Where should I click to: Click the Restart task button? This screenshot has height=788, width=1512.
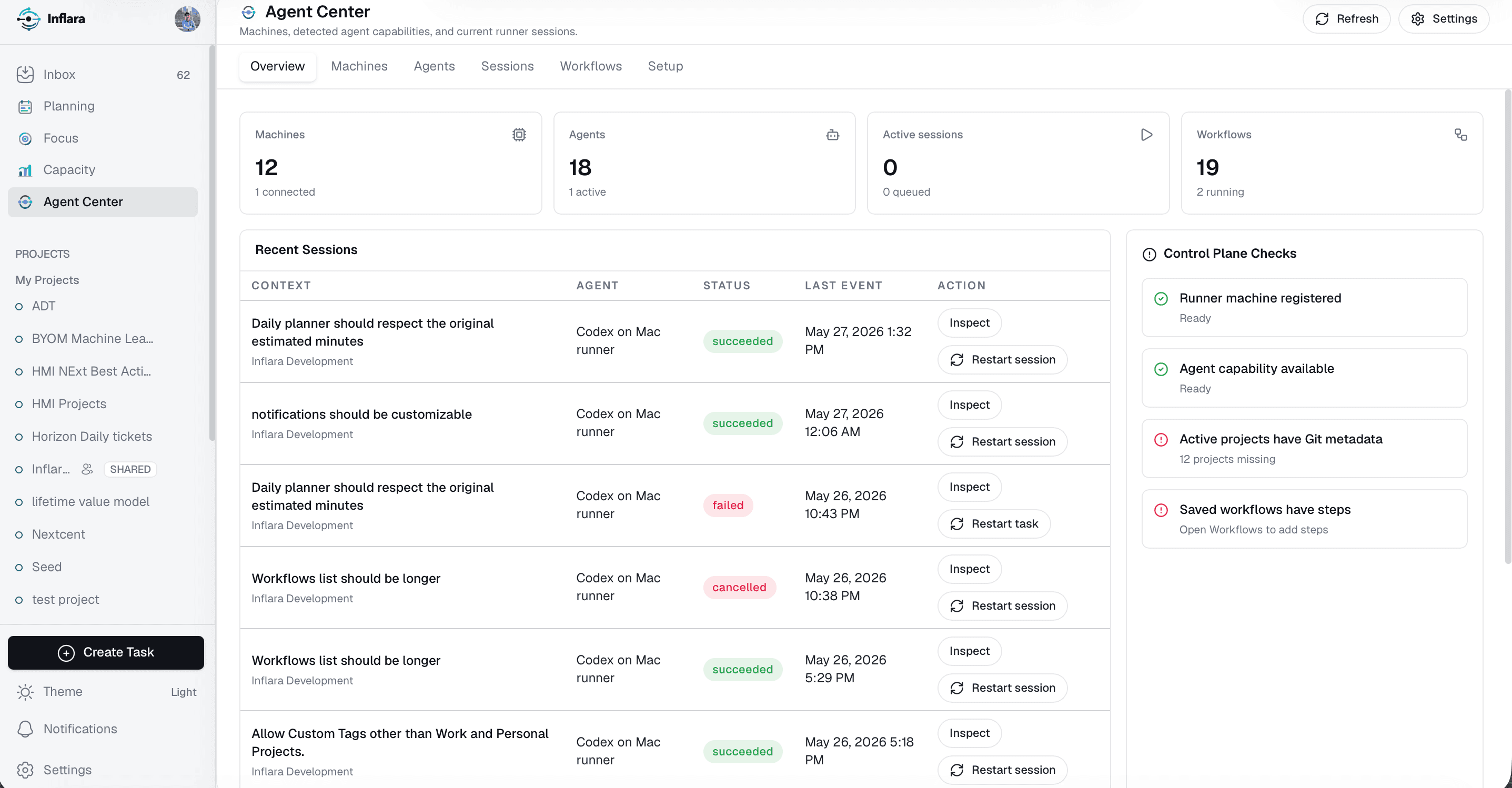click(994, 524)
